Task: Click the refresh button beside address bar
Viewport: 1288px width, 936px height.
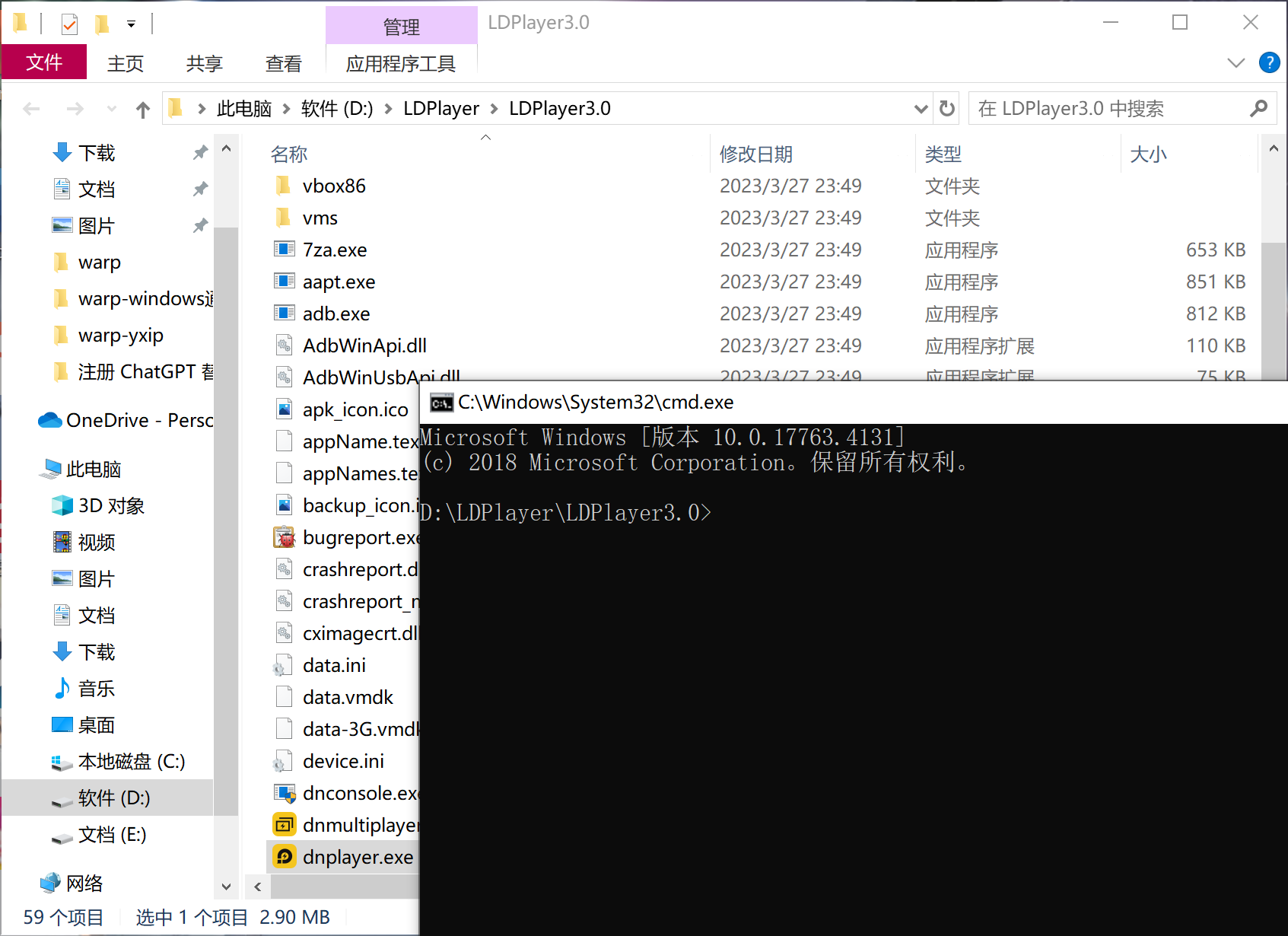Action: [x=947, y=109]
